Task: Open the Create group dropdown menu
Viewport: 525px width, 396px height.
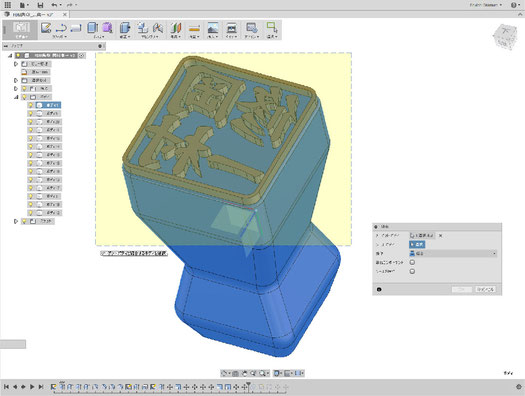Action: [x=99, y=36]
